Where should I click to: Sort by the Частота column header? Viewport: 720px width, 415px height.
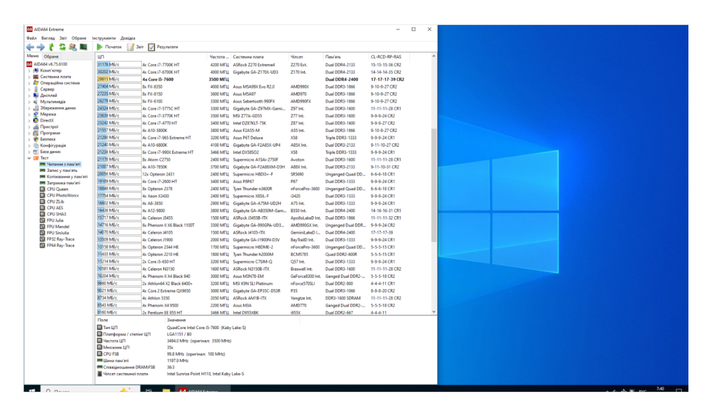point(219,57)
